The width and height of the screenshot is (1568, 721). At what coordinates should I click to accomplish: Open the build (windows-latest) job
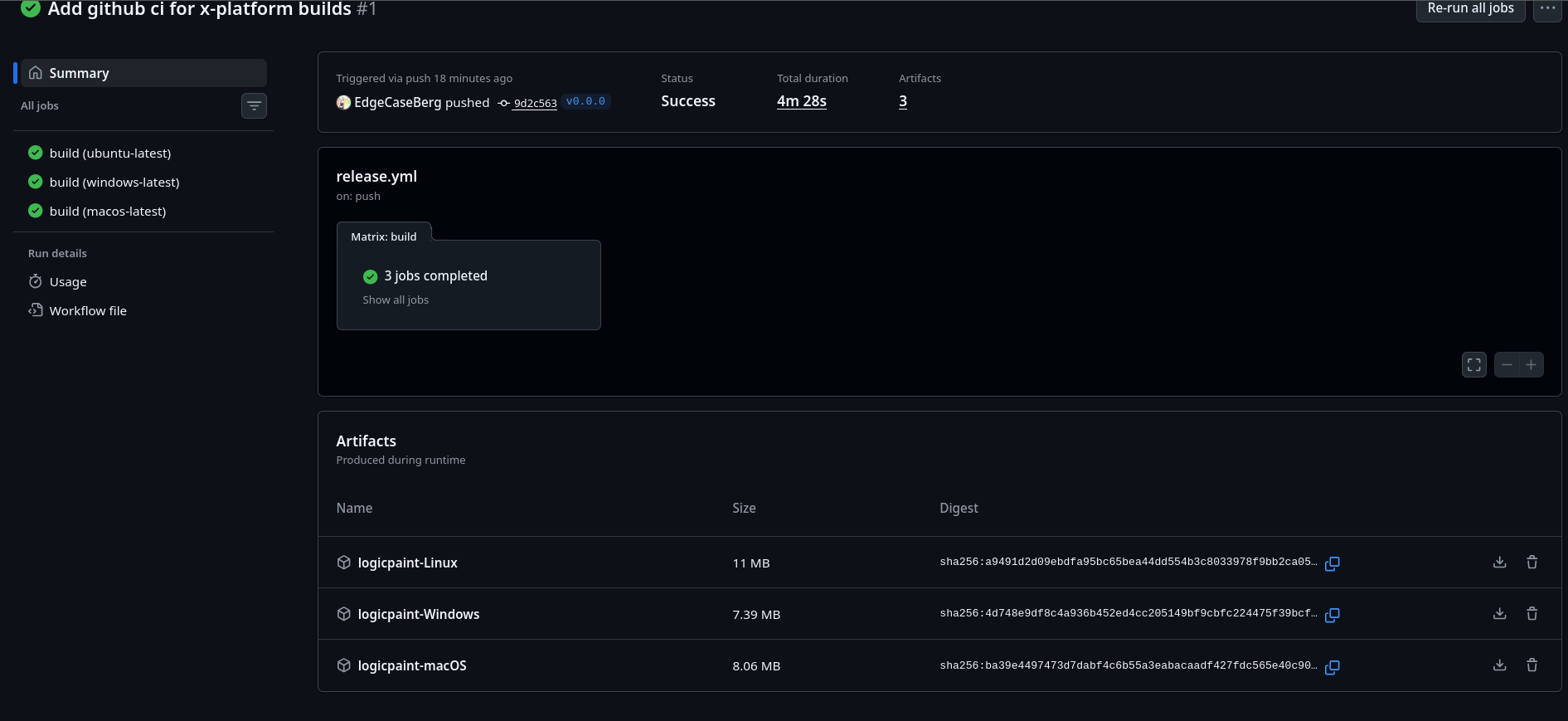click(x=114, y=183)
